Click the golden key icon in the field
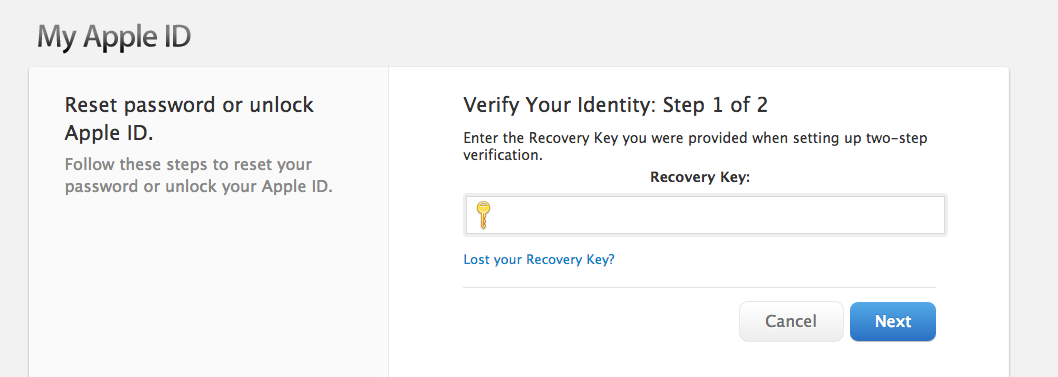1058x377 pixels. click(x=482, y=215)
